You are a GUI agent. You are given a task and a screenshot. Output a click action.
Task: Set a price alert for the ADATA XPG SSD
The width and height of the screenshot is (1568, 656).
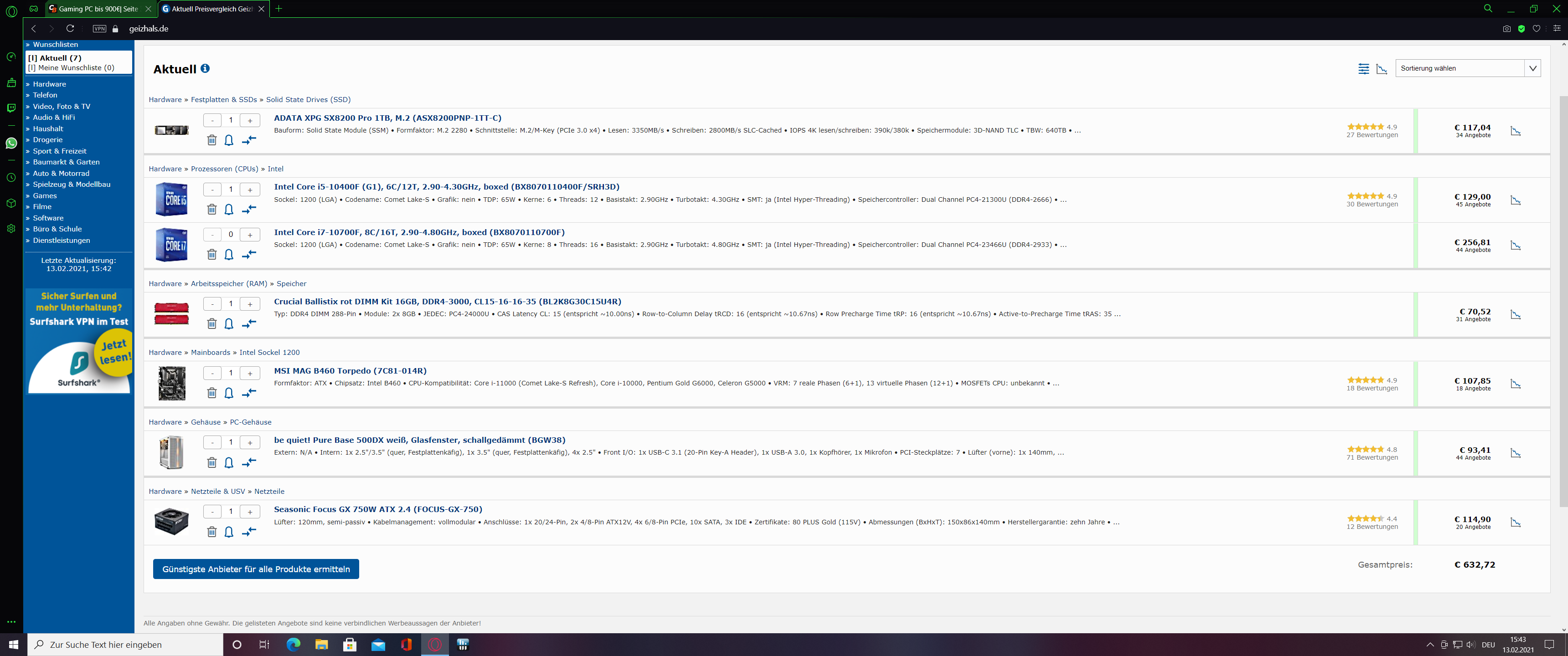point(229,140)
